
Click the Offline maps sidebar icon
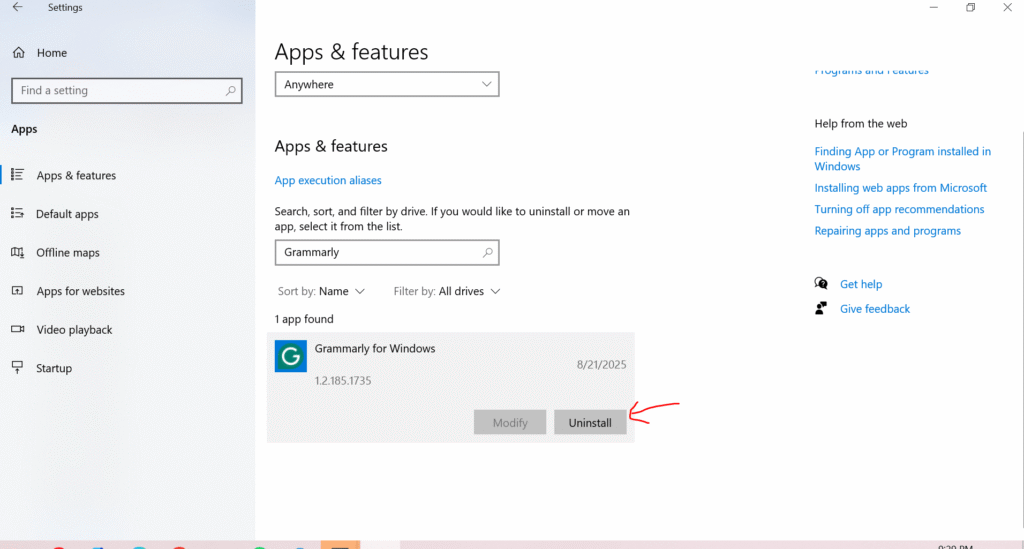(x=17, y=253)
